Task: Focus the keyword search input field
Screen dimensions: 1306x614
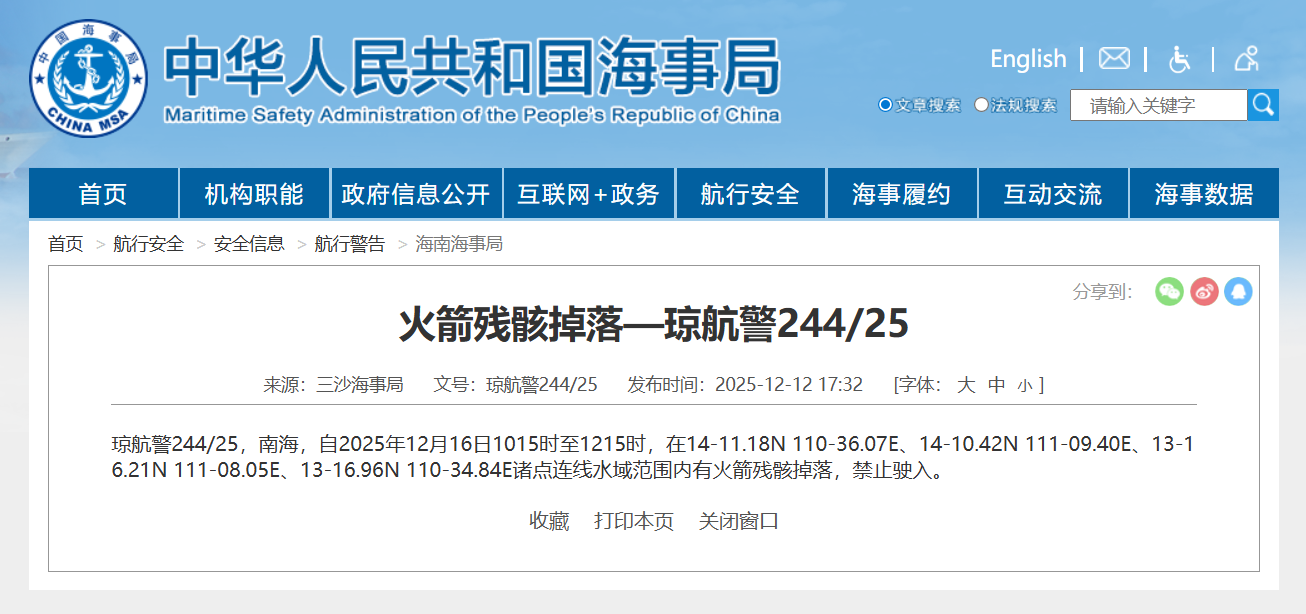Action: point(1158,105)
